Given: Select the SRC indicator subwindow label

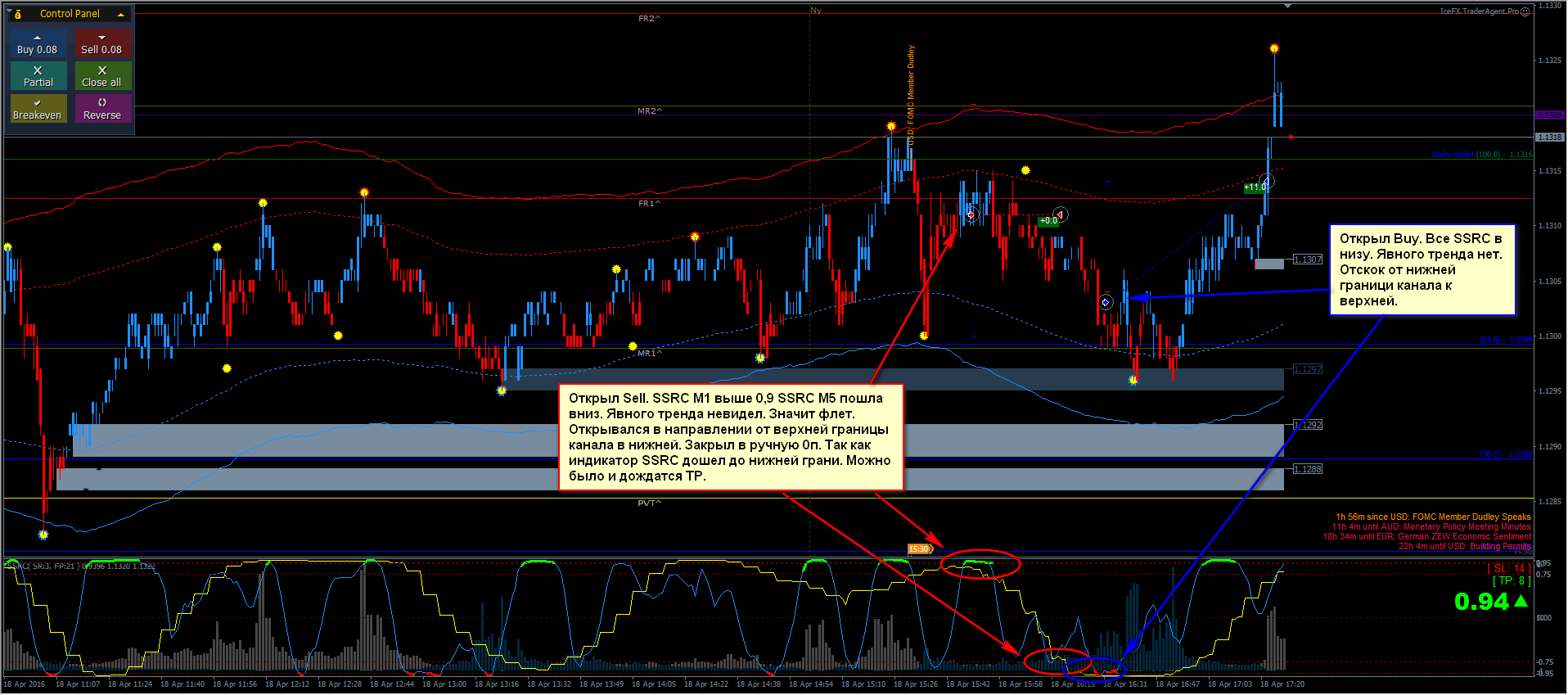Looking at the screenshot, I should tap(80, 566).
